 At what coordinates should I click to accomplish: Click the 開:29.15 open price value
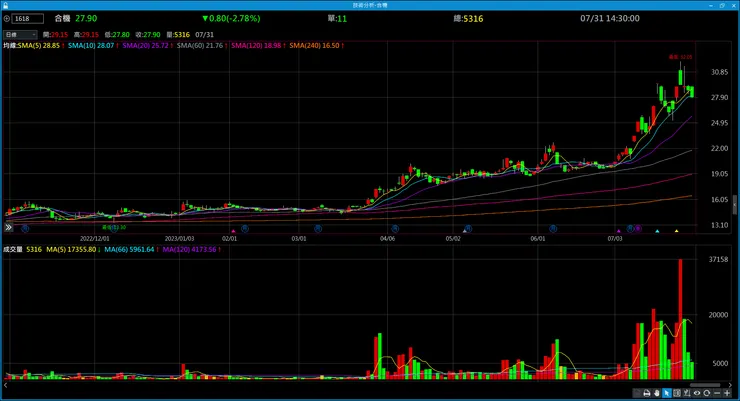pyautogui.click(x=55, y=35)
